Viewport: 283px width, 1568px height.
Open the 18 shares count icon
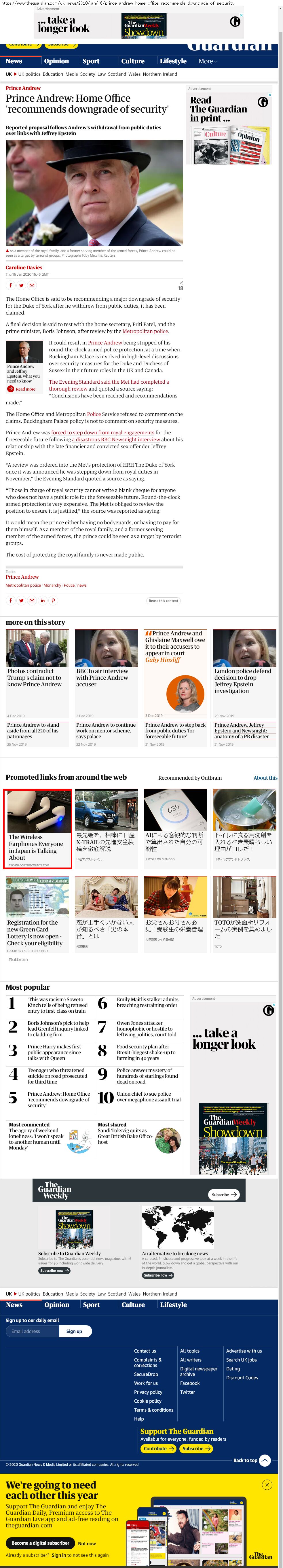[x=180, y=285]
